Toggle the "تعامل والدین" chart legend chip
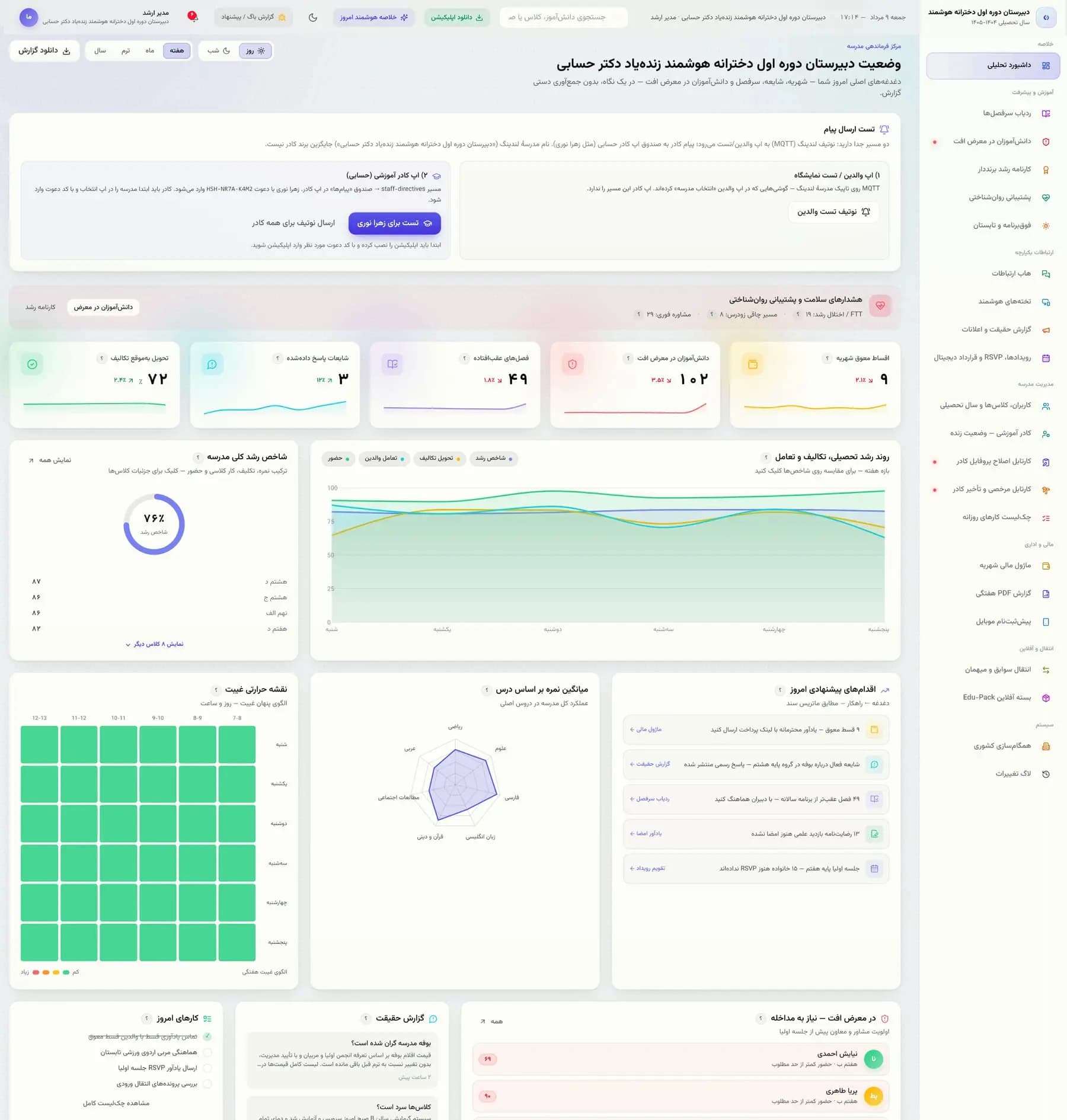 384,458
